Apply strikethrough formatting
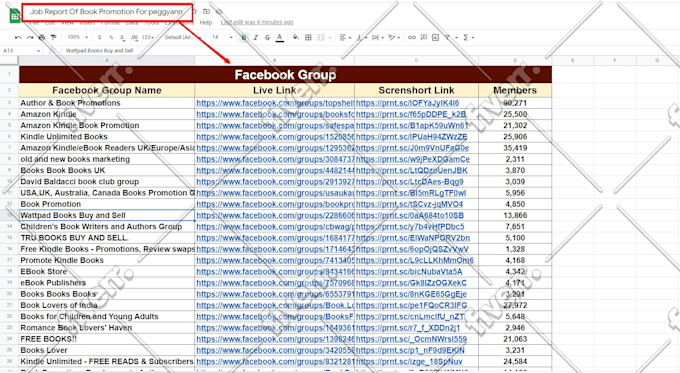Image resolution: width=680 pixels, height=373 pixels. click(268, 38)
